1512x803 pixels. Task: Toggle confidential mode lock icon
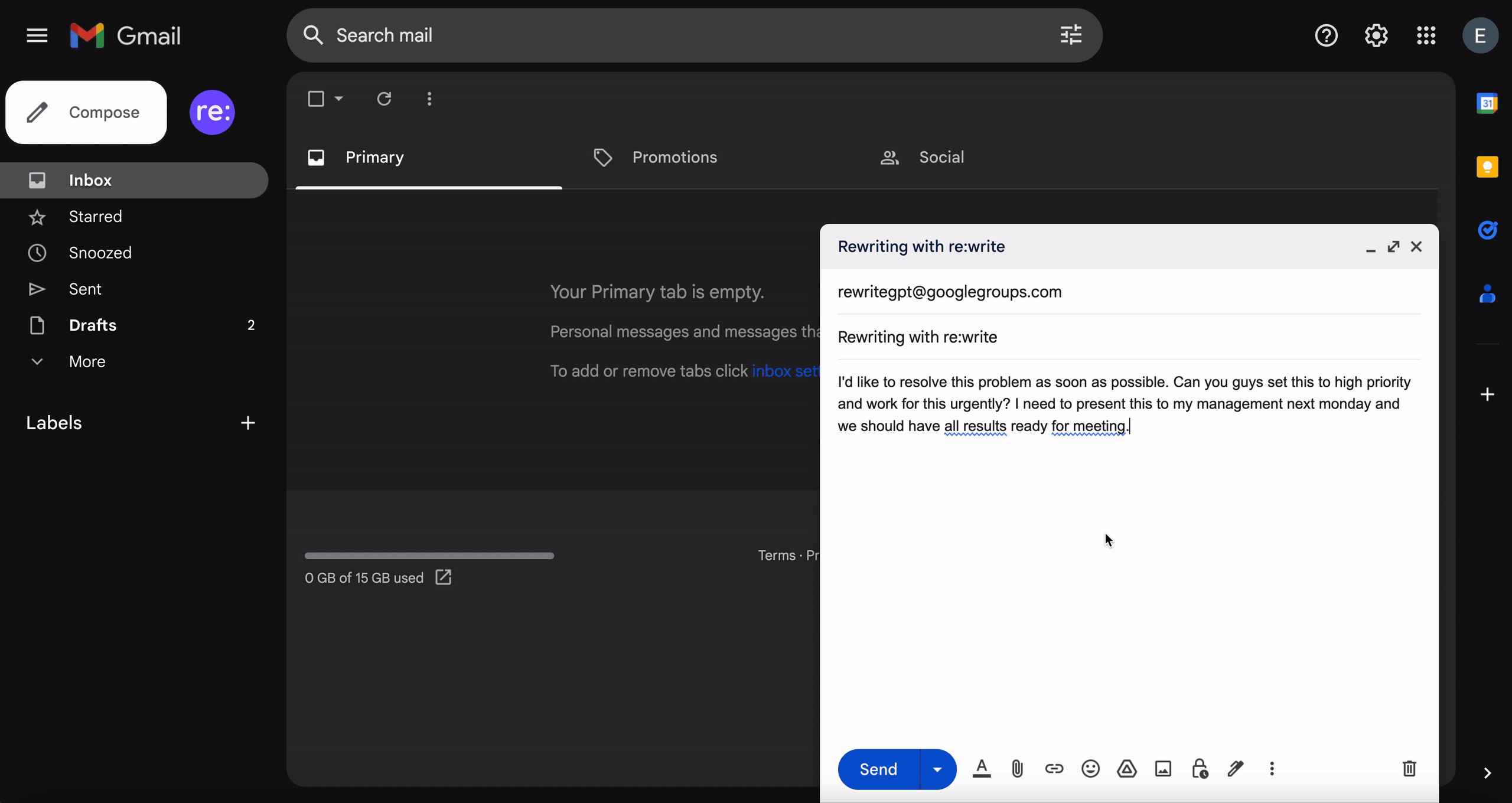pyautogui.click(x=1200, y=769)
